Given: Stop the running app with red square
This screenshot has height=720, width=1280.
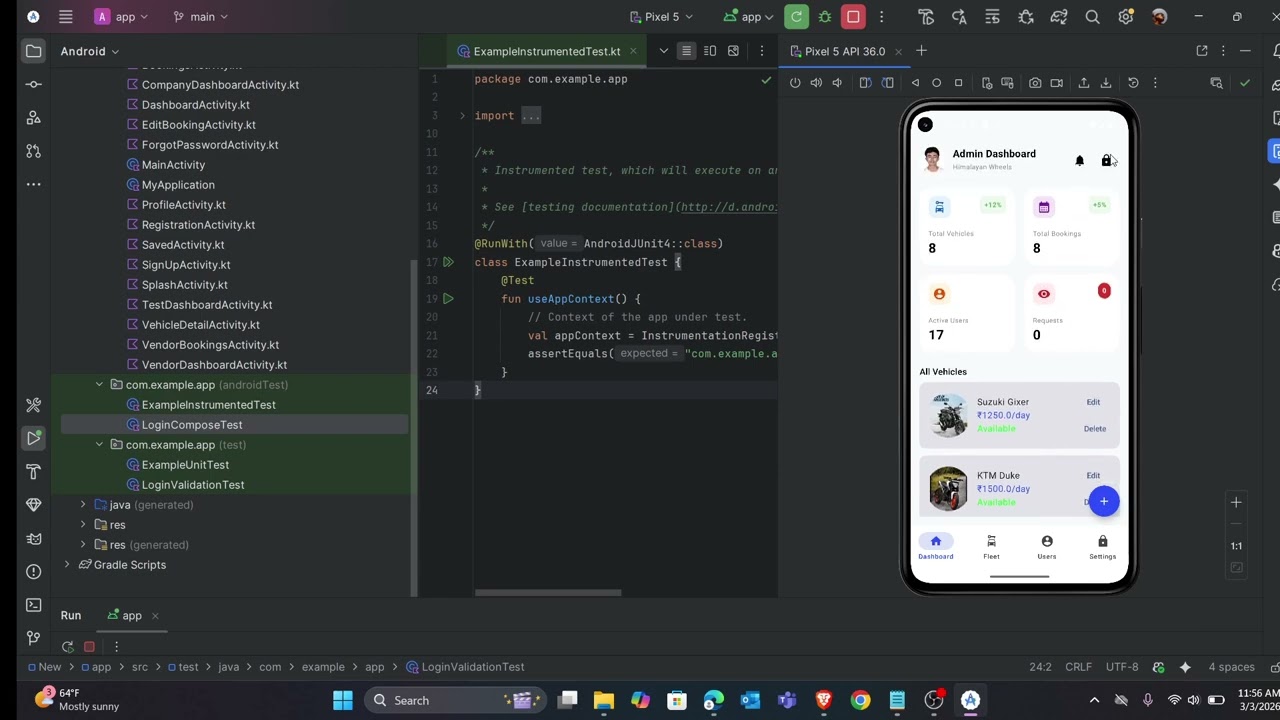Looking at the screenshot, I should (x=853, y=16).
